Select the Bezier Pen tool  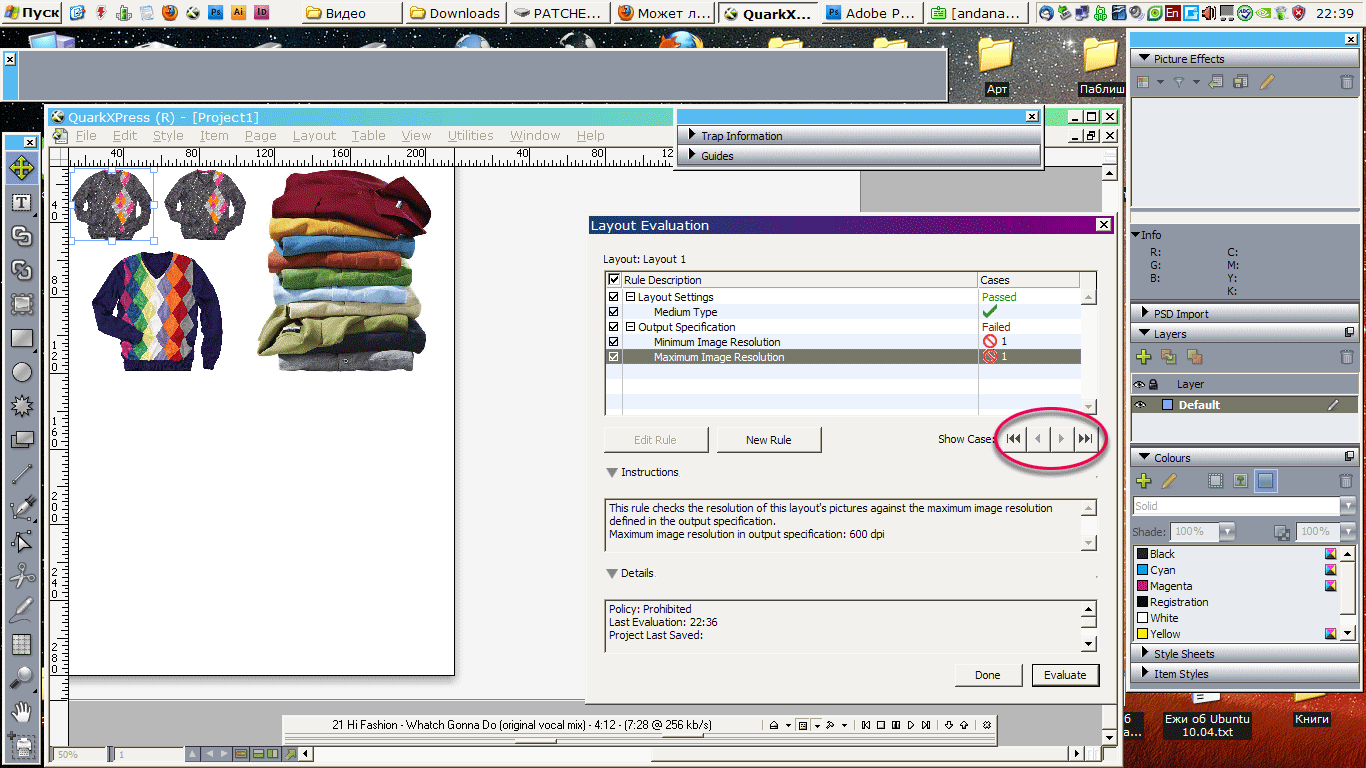coord(21,508)
